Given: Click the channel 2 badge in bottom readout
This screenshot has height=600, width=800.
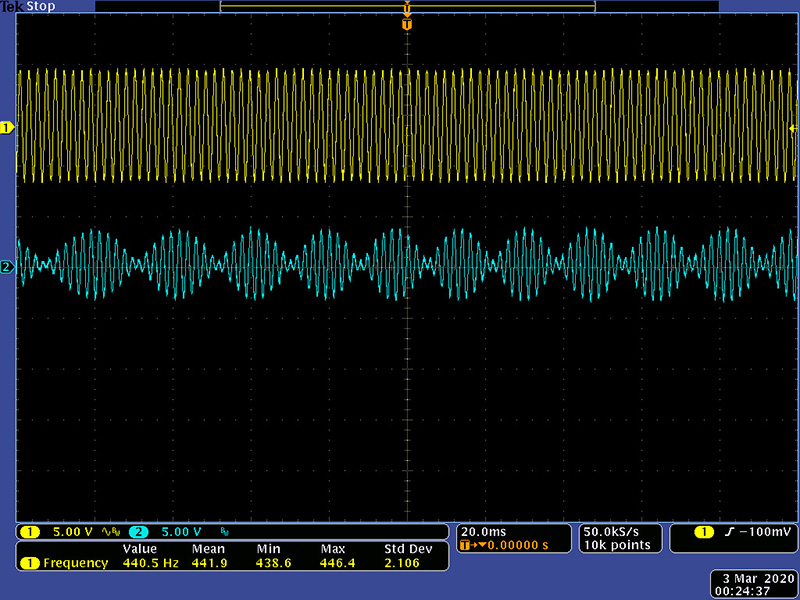Looking at the screenshot, I should pyautogui.click(x=139, y=531).
